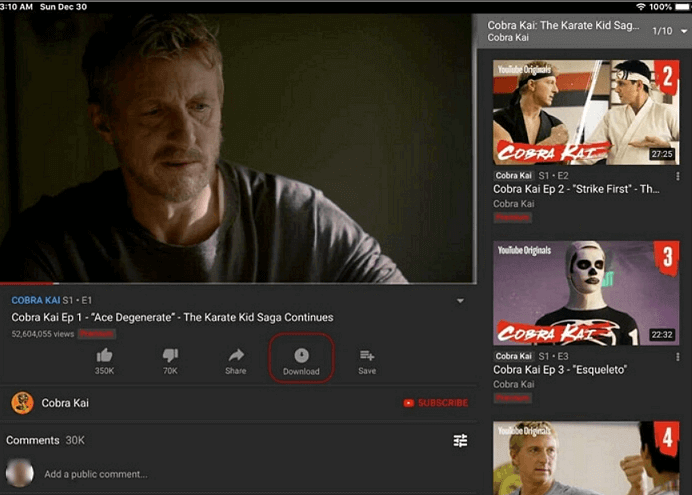Collapse the playlist panel dropdown arrow
Image resolution: width=692 pixels, height=495 pixels.
[x=684, y=31]
